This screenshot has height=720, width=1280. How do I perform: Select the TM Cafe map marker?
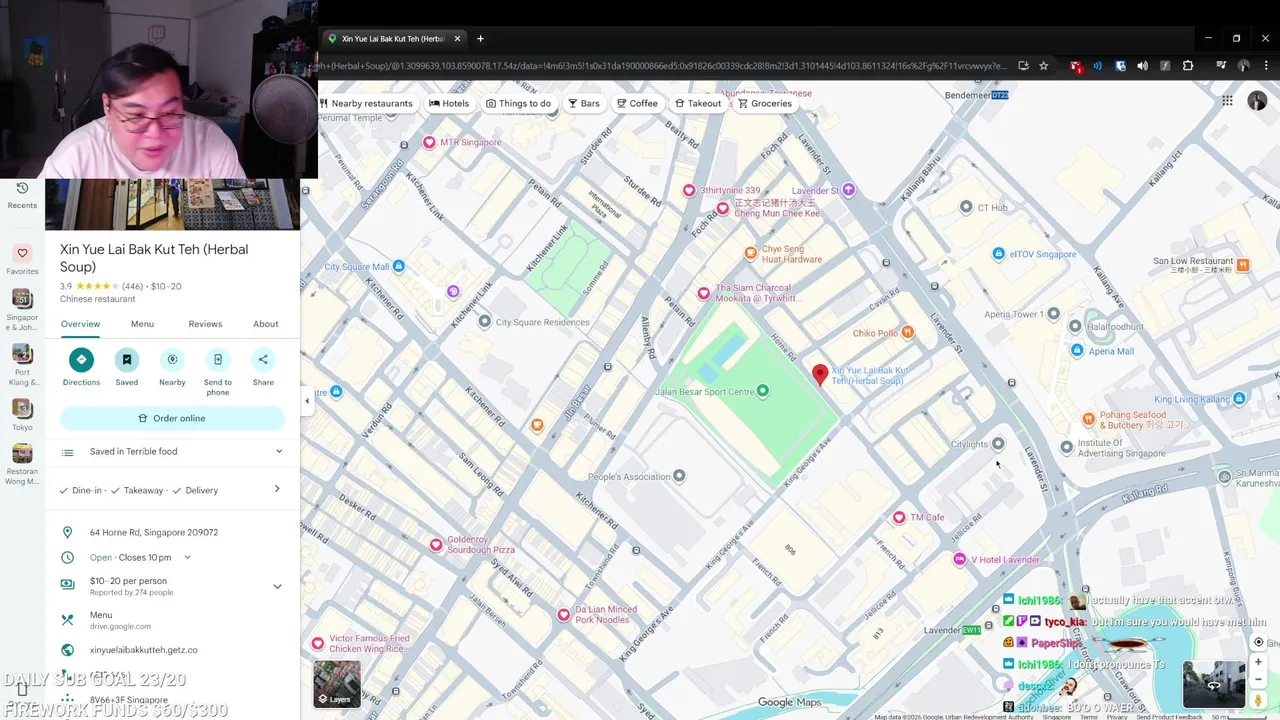tap(899, 517)
